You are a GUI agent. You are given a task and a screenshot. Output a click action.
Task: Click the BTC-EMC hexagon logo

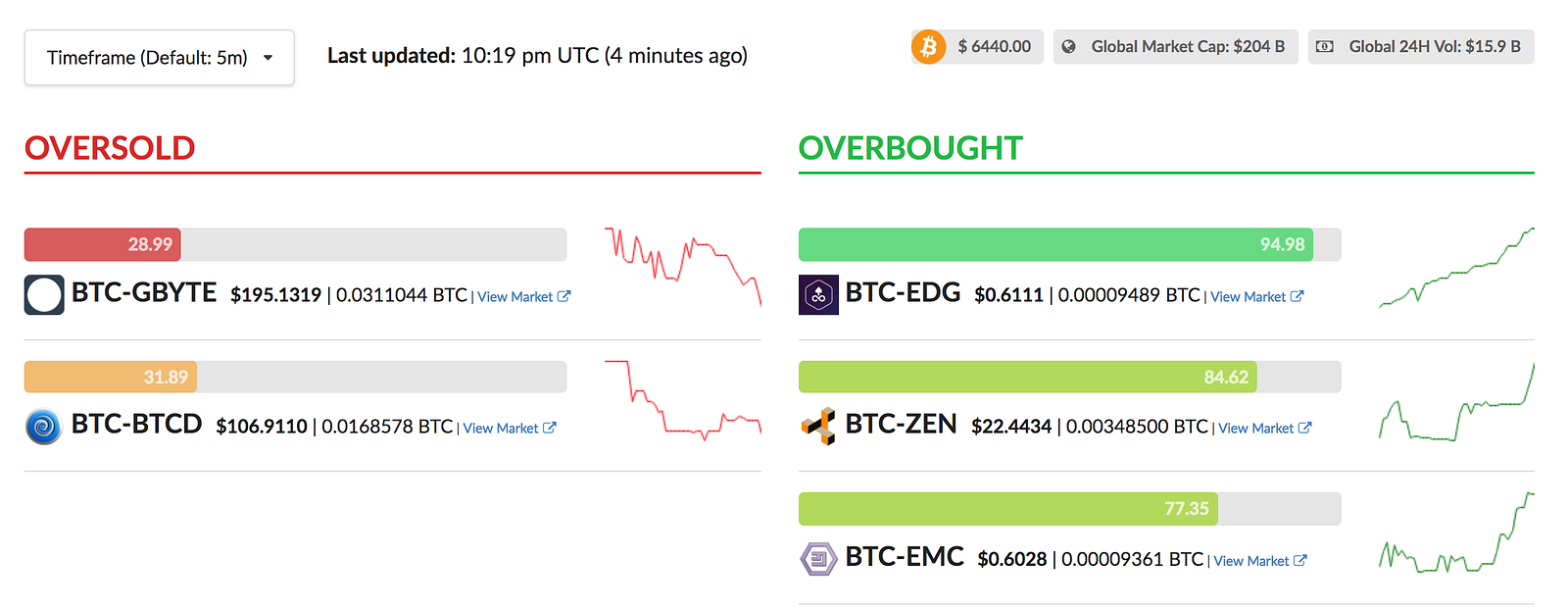pyautogui.click(x=818, y=559)
